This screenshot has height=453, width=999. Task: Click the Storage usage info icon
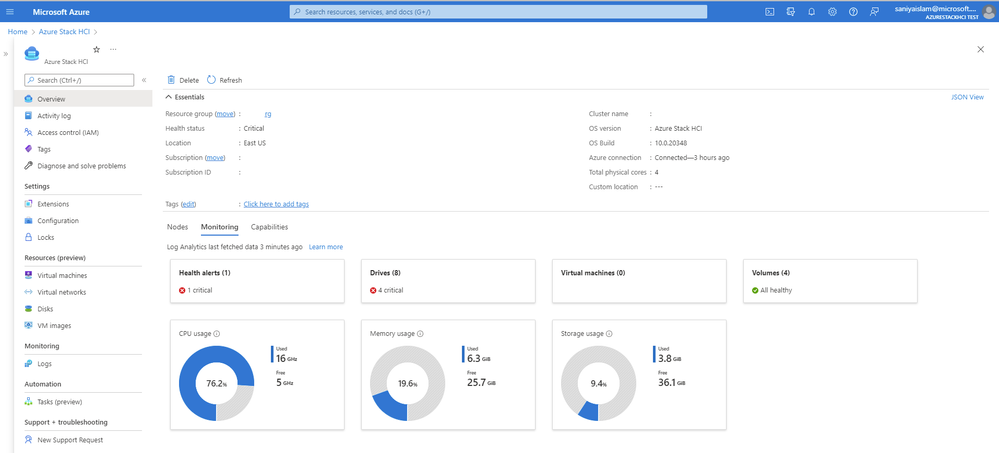(609, 333)
